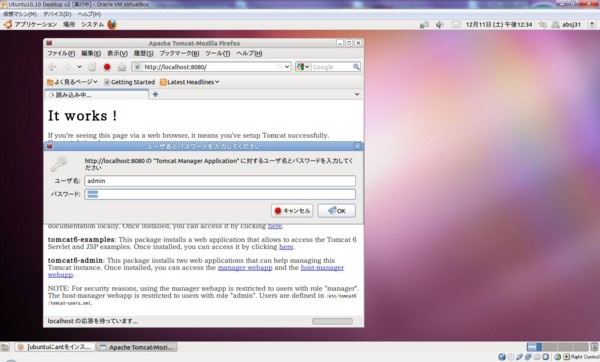
Task: Open the ヘルプ(H) menu in Firefox
Action: pyautogui.click(x=249, y=54)
